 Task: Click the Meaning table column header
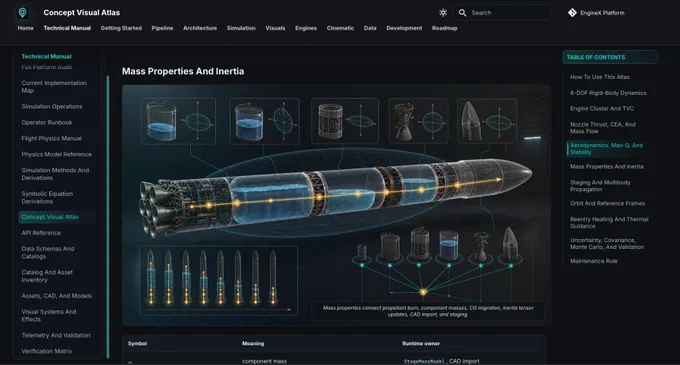253,344
